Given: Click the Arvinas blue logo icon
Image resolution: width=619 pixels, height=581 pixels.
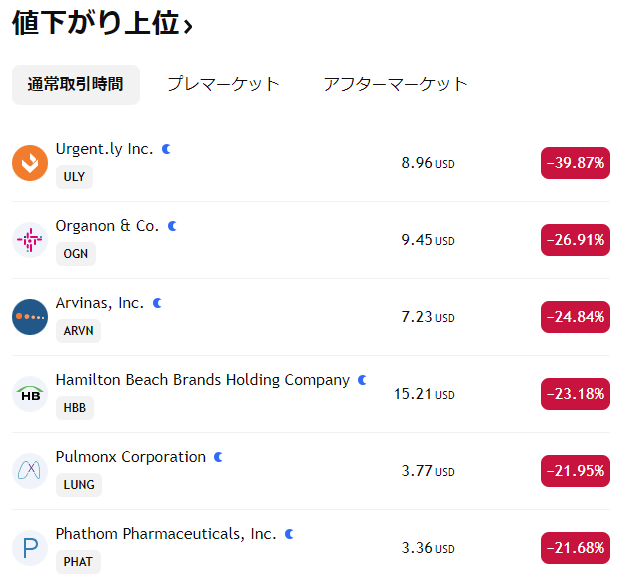Looking at the screenshot, I should coord(30,317).
